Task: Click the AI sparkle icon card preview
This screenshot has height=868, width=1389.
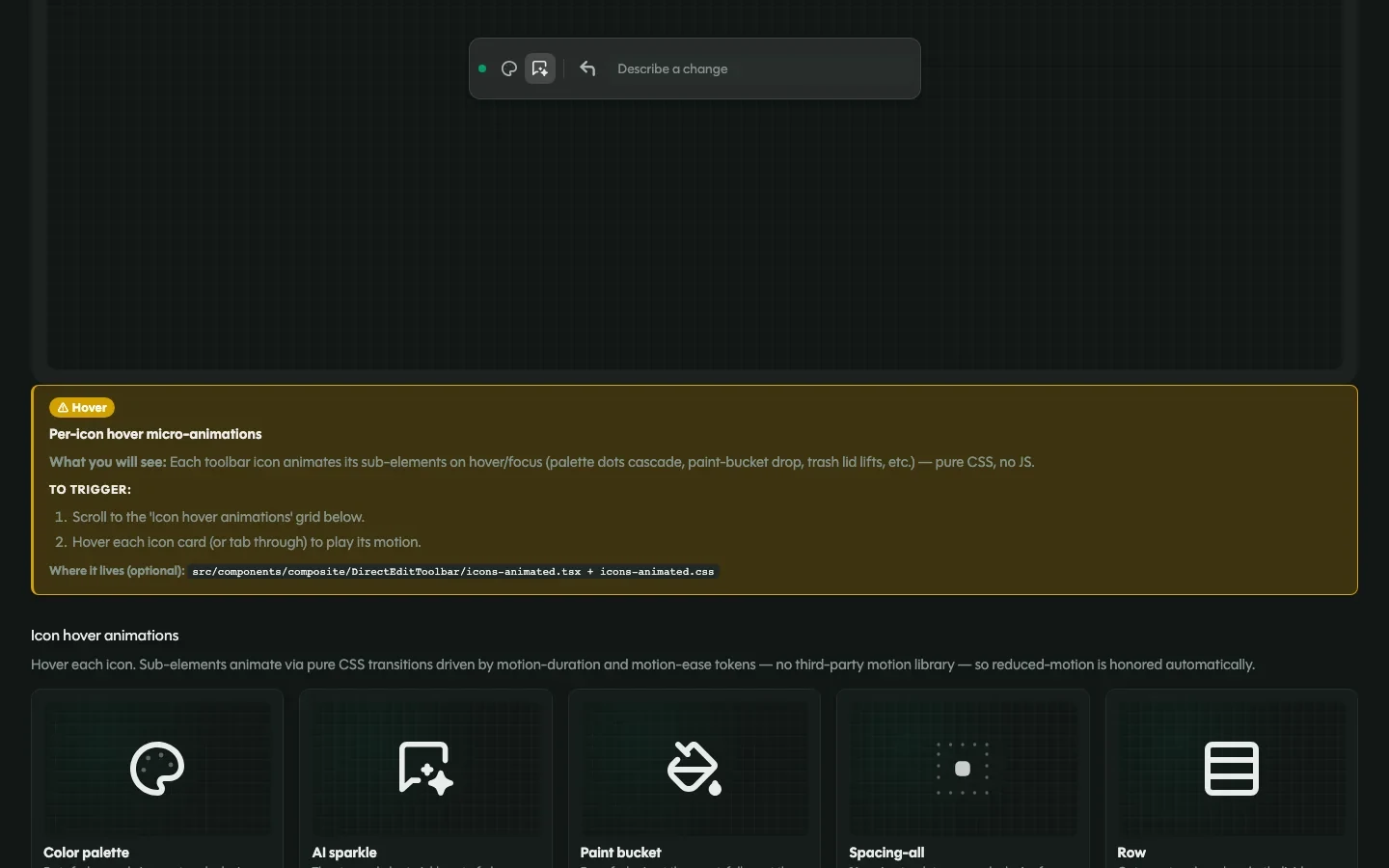Action: click(x=425, y=768)
